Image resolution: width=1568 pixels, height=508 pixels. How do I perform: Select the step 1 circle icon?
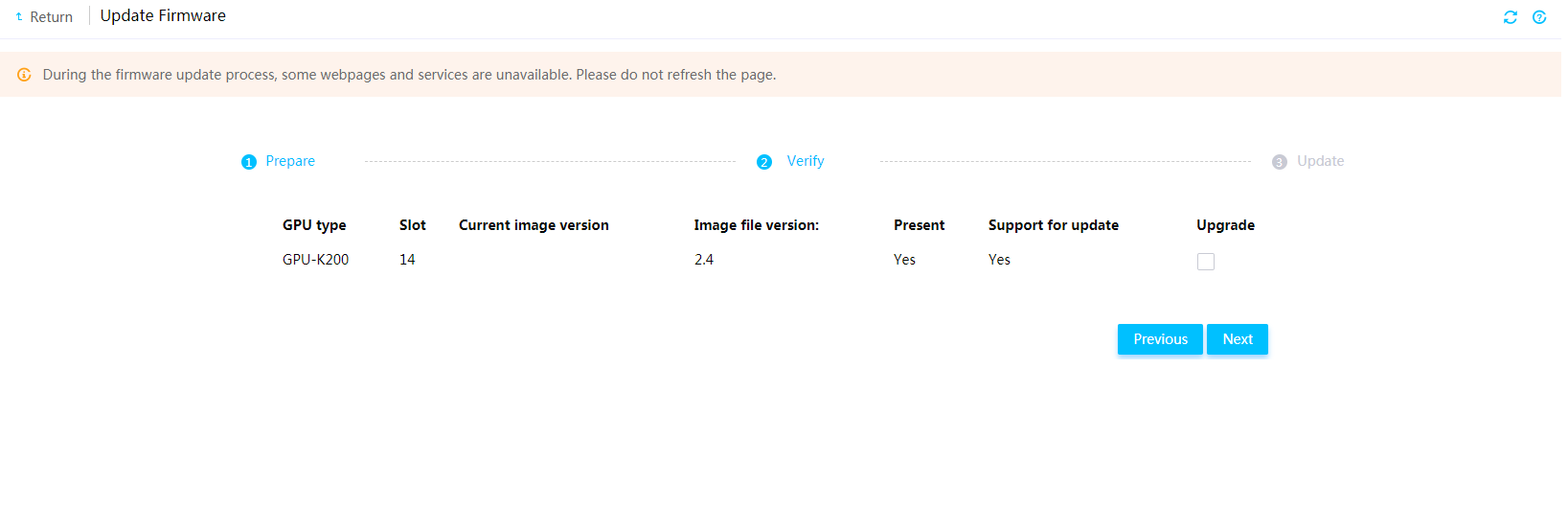pyautogui.click(x=249, y=162)
